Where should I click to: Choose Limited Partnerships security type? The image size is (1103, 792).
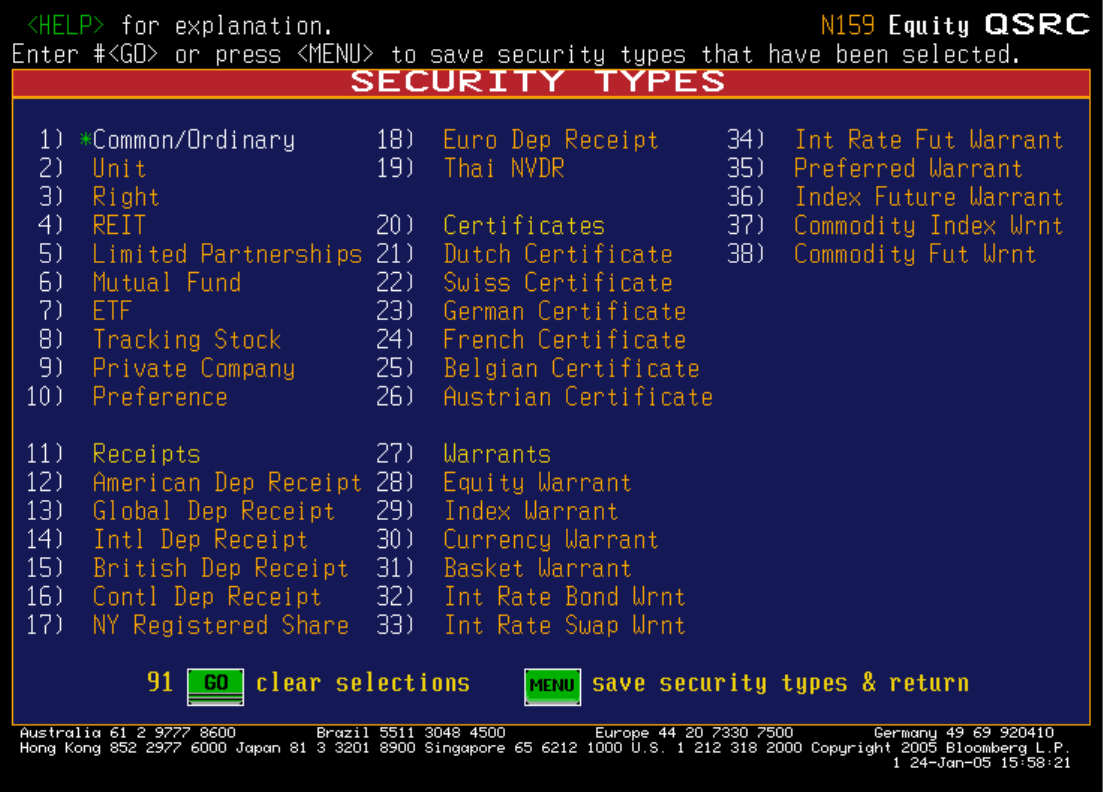[x=227, y=254]
